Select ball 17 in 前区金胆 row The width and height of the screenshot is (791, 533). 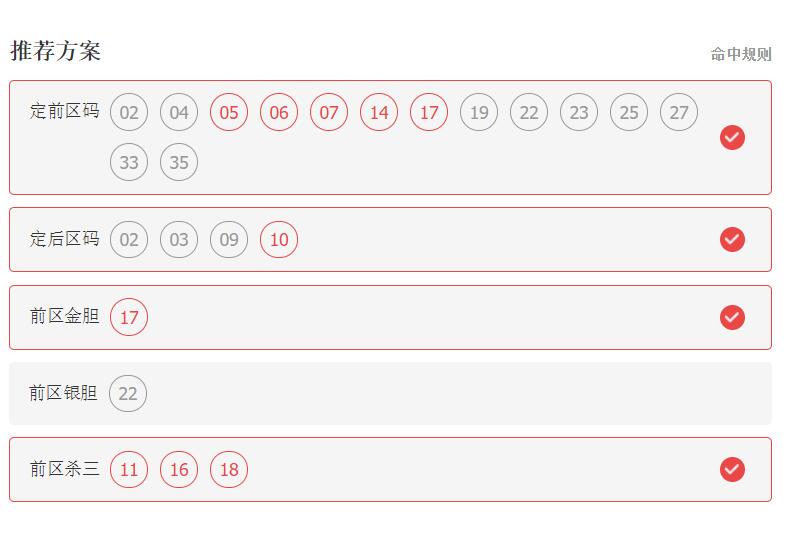(129, 317)
